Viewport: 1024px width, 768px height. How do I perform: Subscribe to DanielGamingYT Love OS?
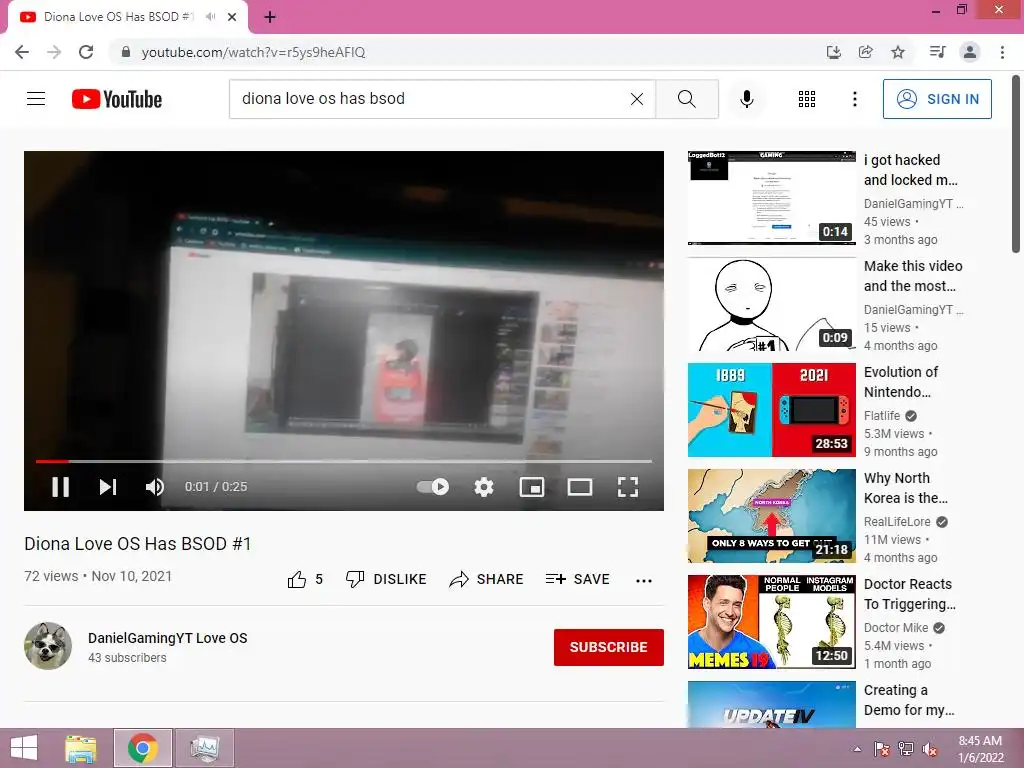(x=609, y=647)
